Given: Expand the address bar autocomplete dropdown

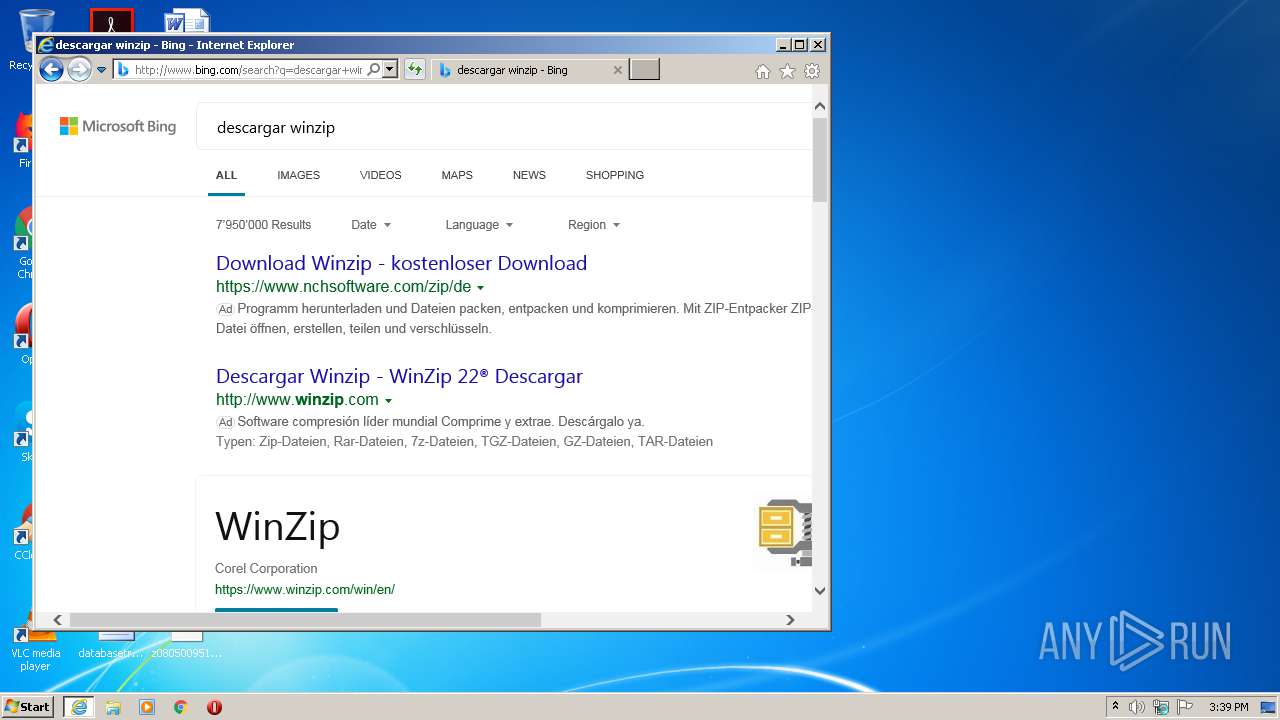Looking at the screenshot, I should [x=390, y=70].
